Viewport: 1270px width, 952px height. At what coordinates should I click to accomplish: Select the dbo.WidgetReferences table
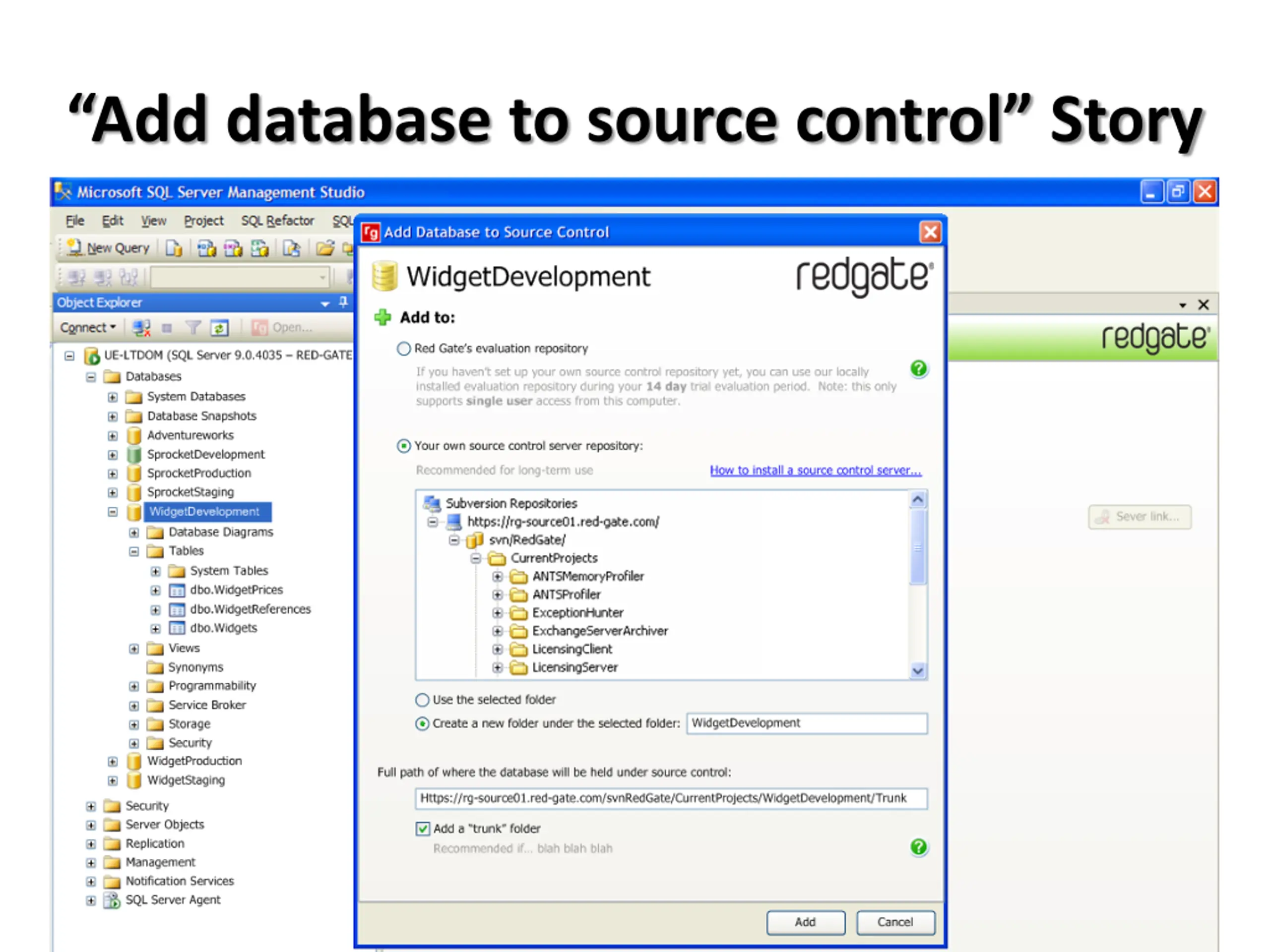251,609
